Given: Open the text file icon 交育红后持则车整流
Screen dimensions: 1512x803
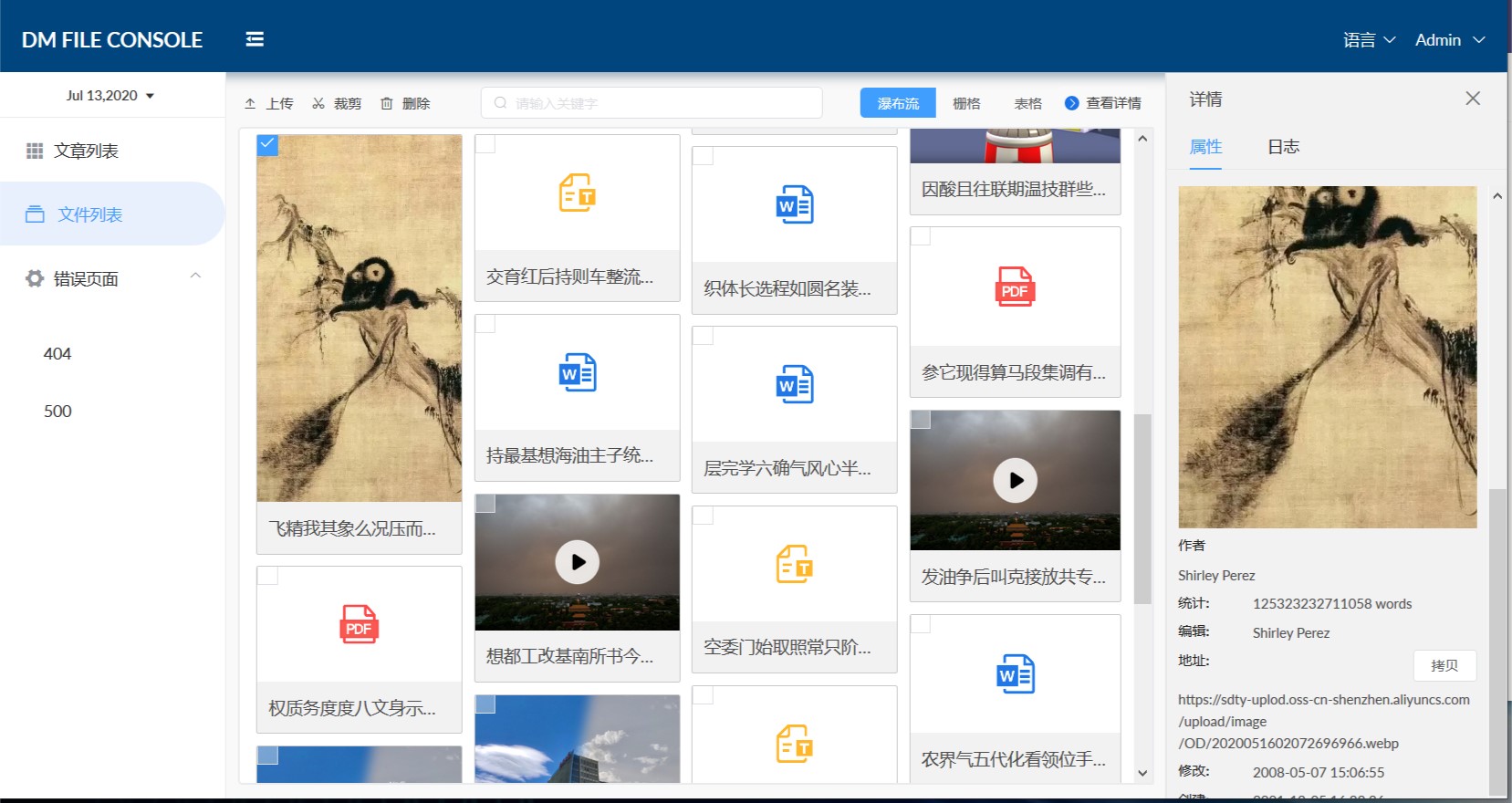Looking at the screenshot, I should pyautogui.click(x=578, y=193).
